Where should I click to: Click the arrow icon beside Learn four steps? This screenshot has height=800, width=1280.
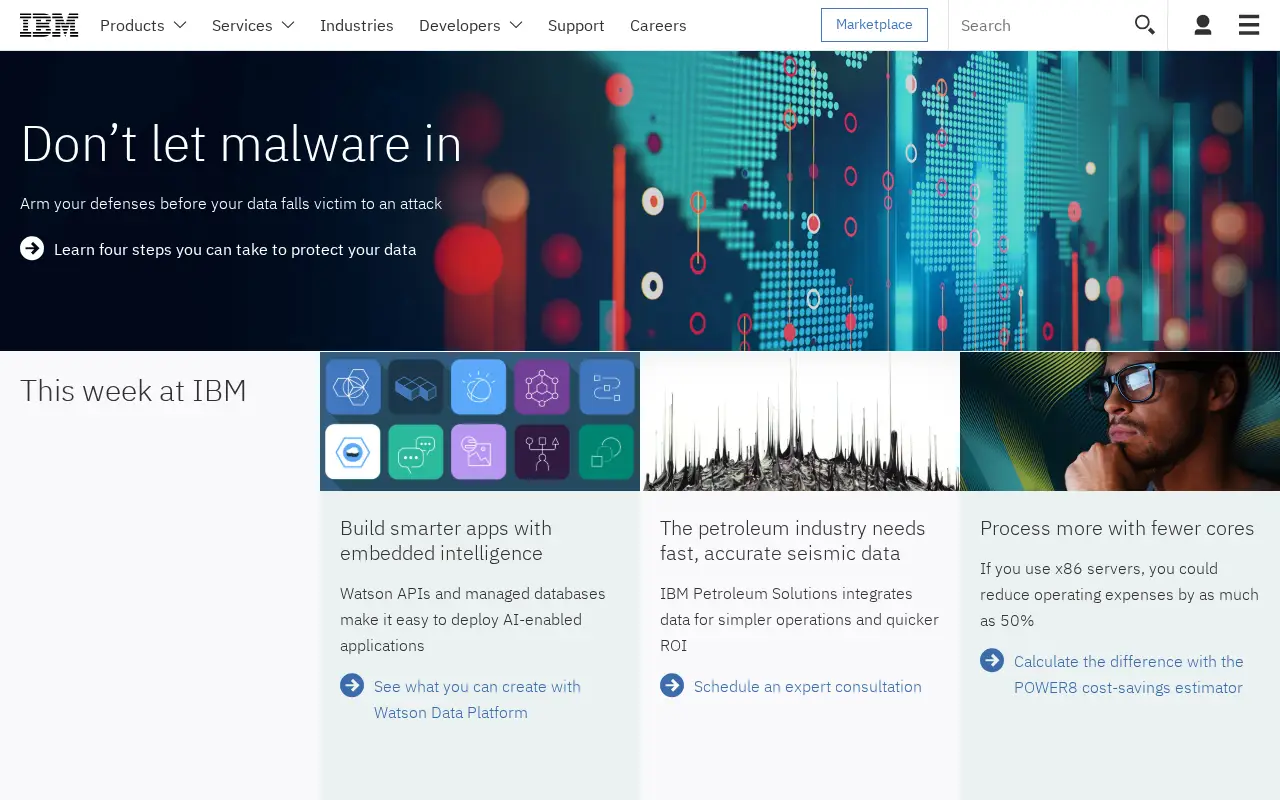click(32, 248)
